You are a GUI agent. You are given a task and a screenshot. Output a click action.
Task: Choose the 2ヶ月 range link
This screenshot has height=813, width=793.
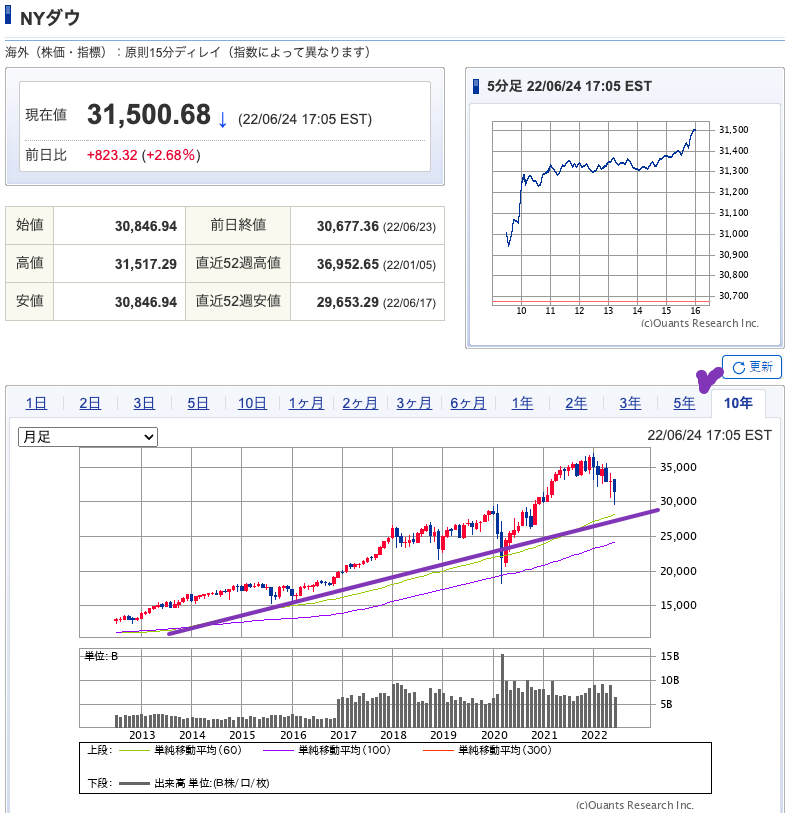pos(360,403)
